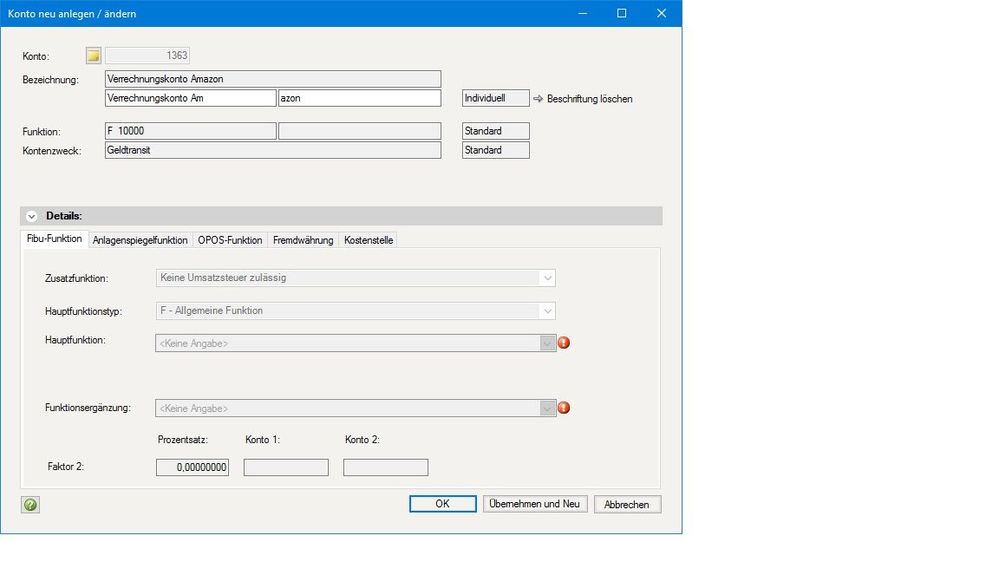
Task: Click the Funktion field F 10000
Action: (x=190, y=131)
